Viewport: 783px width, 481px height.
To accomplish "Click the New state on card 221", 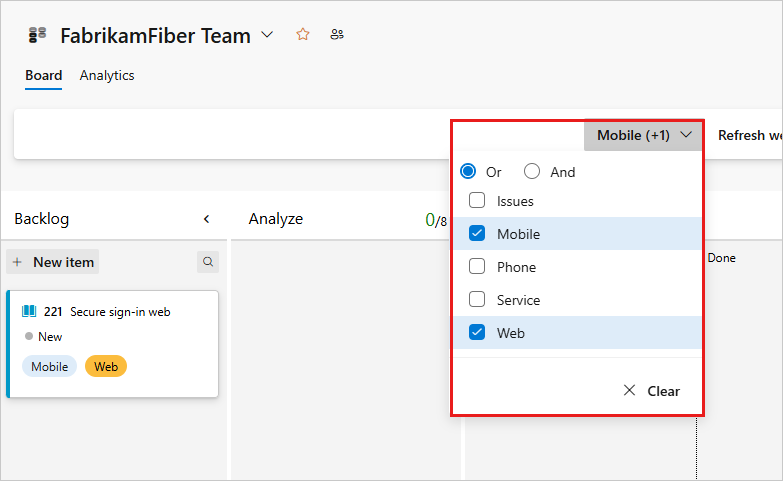I will point(43,337).
